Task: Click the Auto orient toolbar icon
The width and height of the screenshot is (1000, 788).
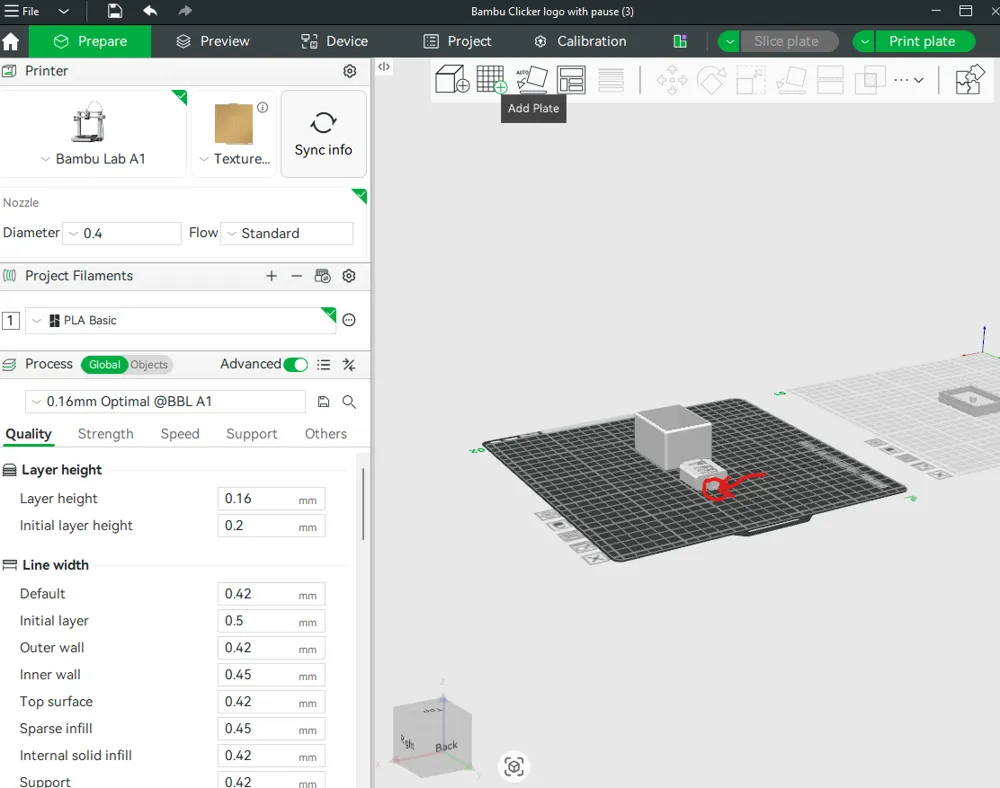Action: click(x=531, y=79)
